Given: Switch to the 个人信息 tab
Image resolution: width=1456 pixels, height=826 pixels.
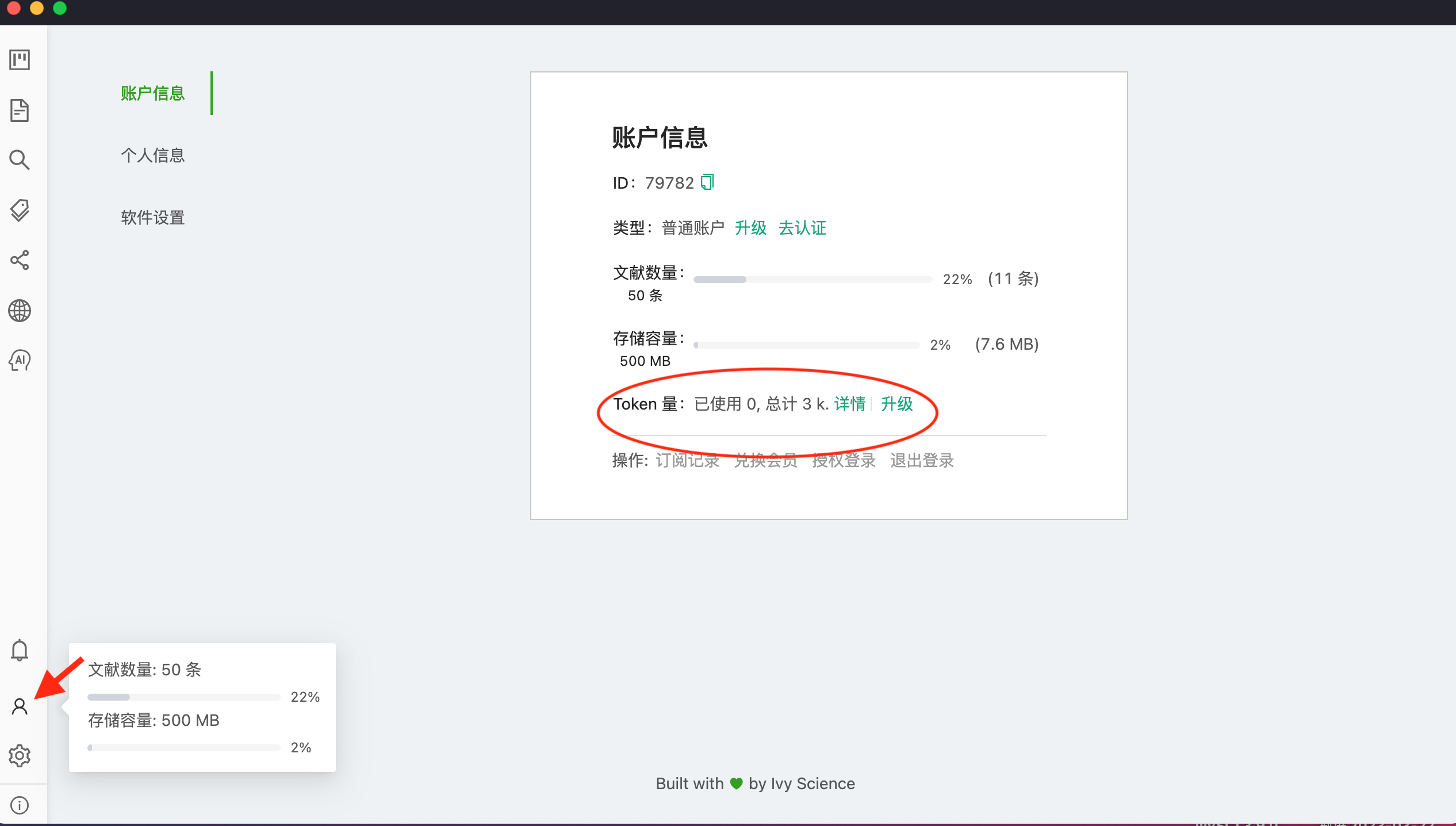Looking at the screenshot, I should tap(152, 155).
